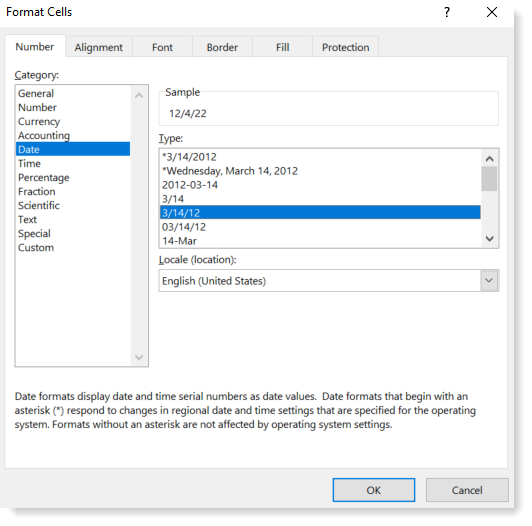This screenshot has width=532, height=526.
Task: Confirm the format with OK button
Action: coord(374,490)
